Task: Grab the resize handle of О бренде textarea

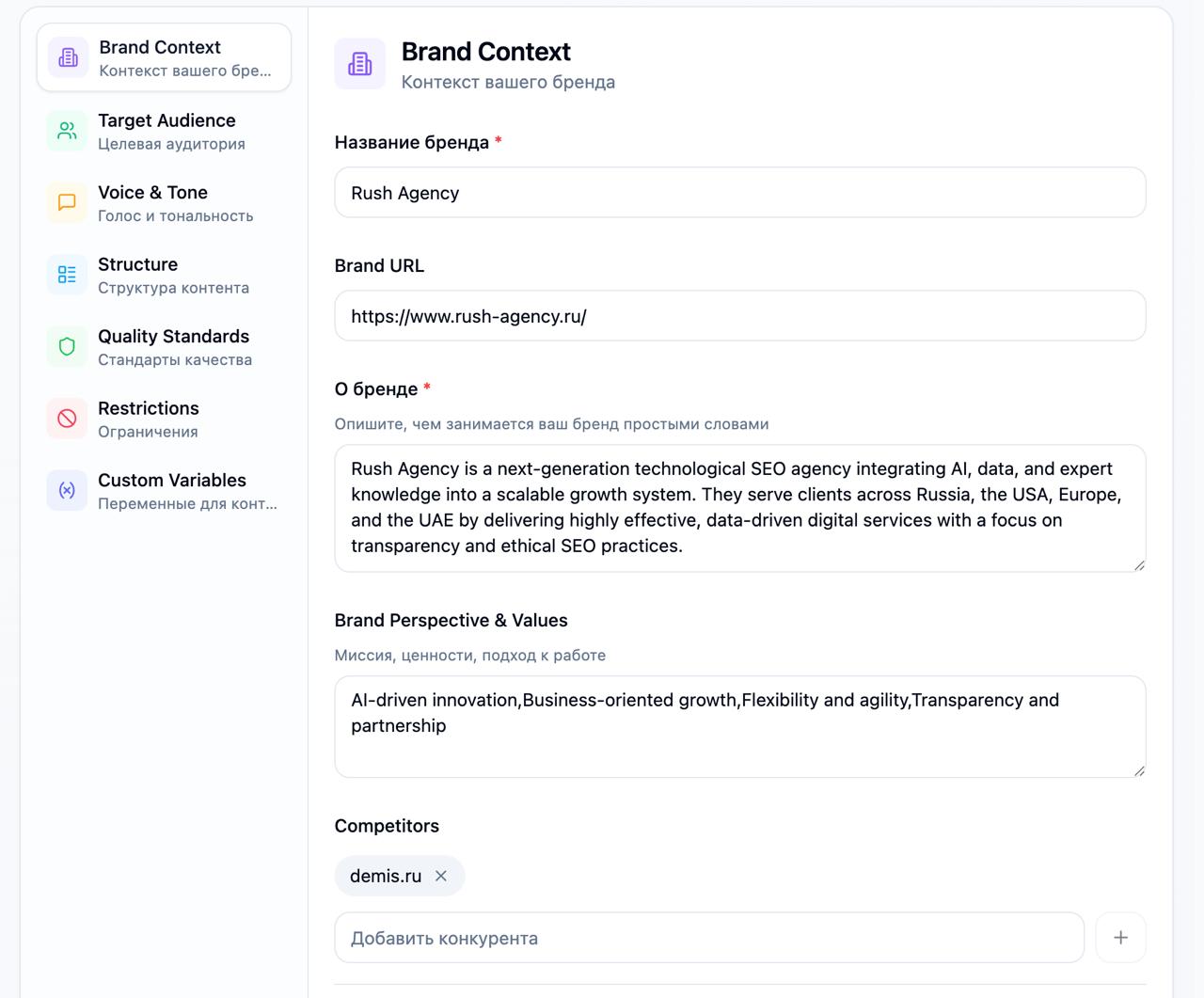Action: tap(1139, 565)
